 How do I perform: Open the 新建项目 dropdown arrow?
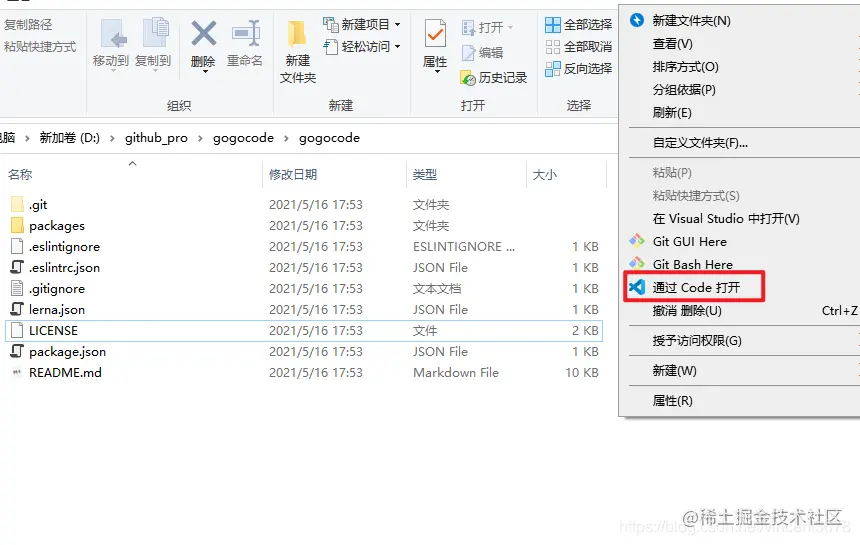[398, 25]
